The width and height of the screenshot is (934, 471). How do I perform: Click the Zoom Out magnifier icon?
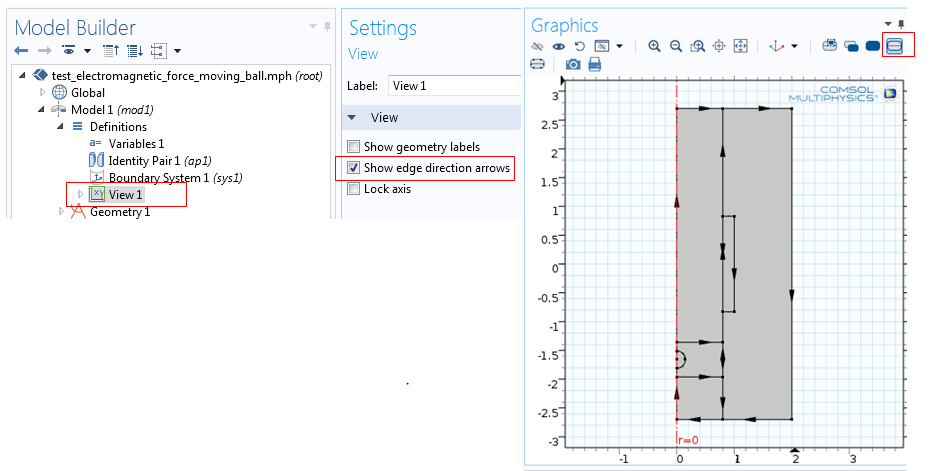point(676,46)
